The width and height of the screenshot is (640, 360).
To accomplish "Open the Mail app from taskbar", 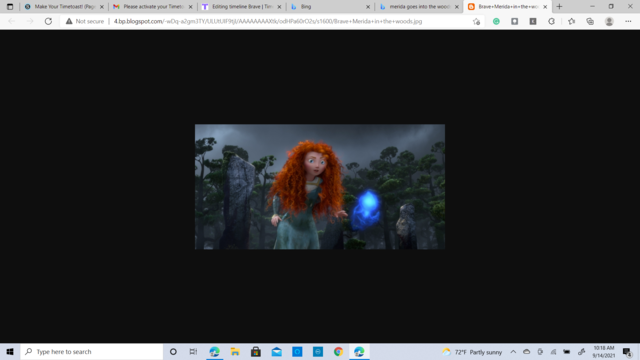I will pos(276,351).
